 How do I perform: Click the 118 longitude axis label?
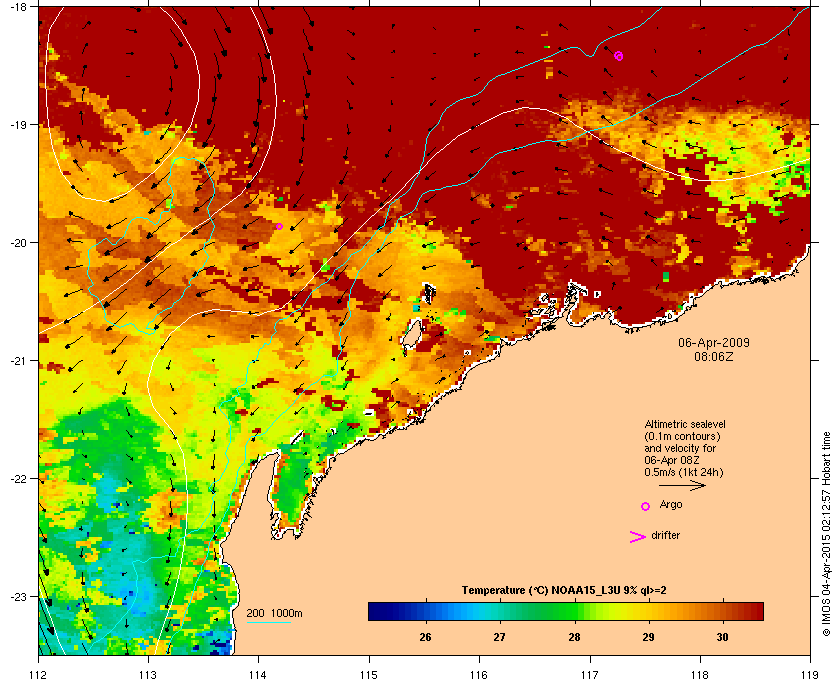pyautogui.click(x=700, y=674)
